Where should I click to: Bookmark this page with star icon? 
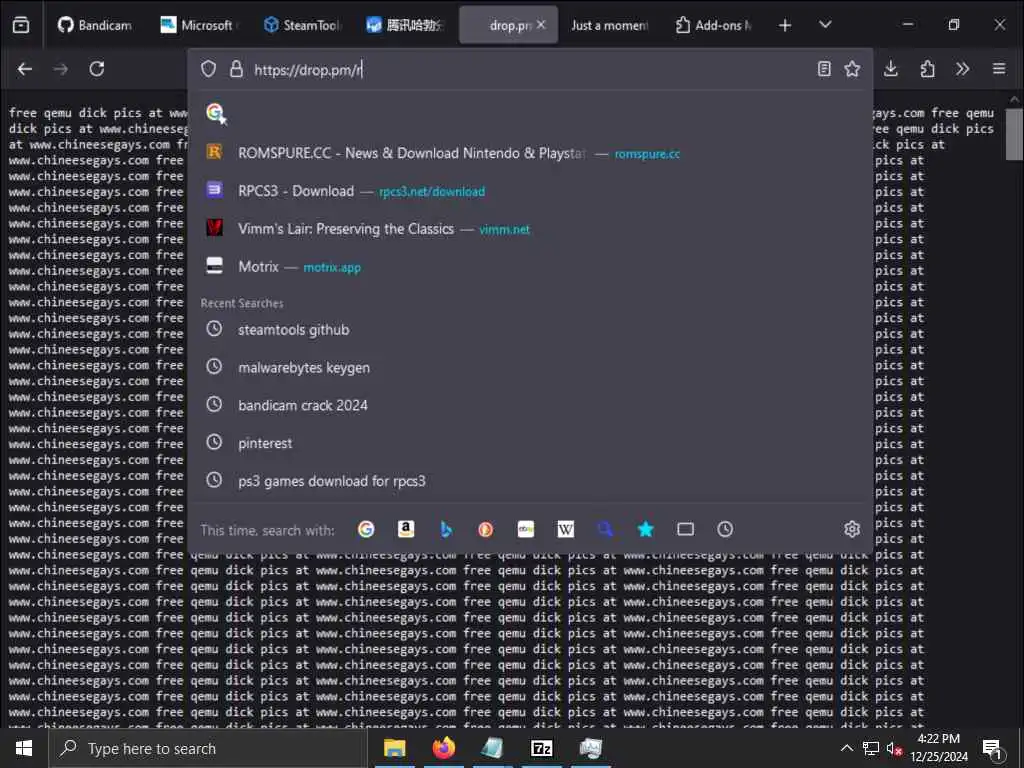point(852,69)
